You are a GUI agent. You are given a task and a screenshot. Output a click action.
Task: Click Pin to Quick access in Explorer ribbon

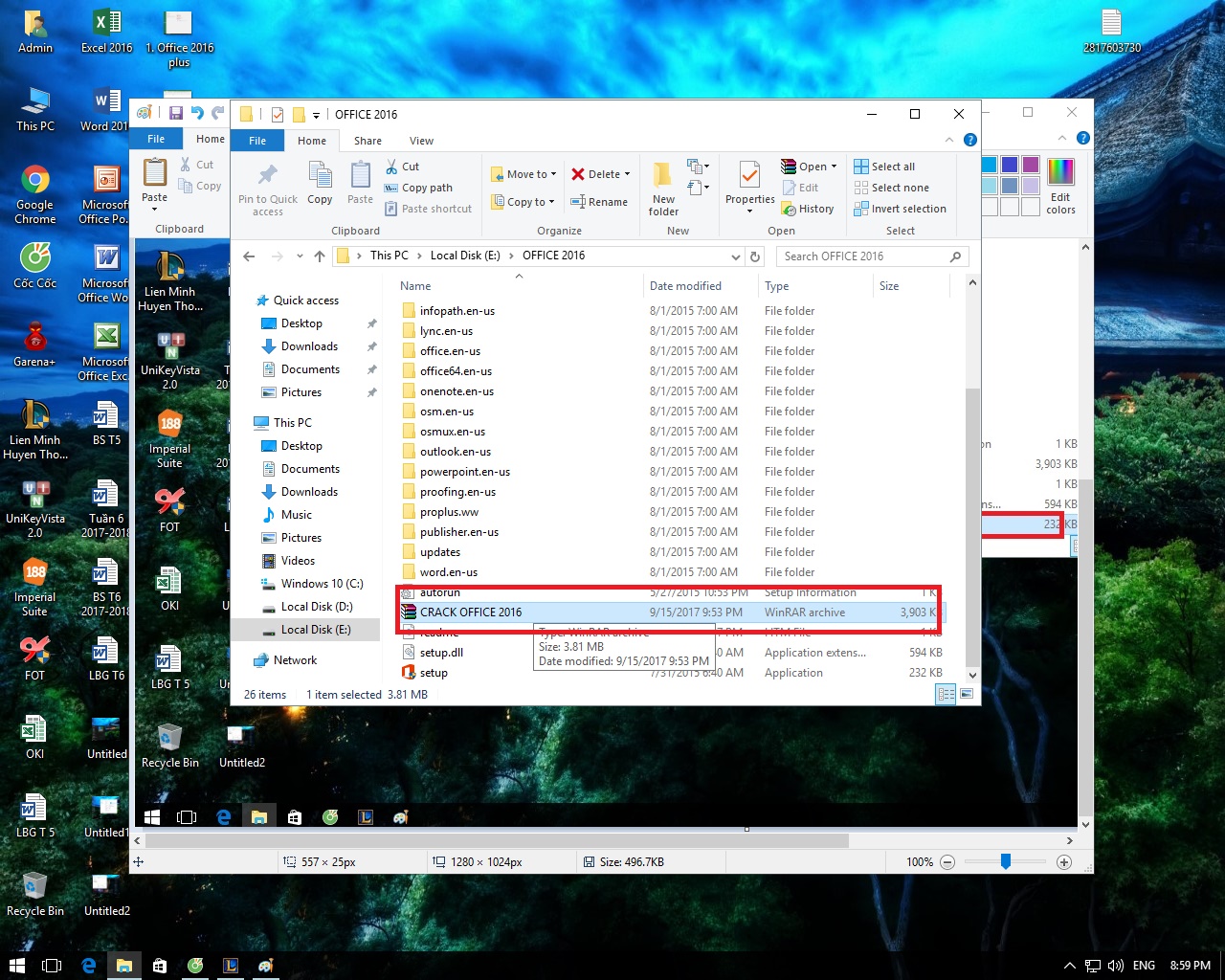(268, 188)
